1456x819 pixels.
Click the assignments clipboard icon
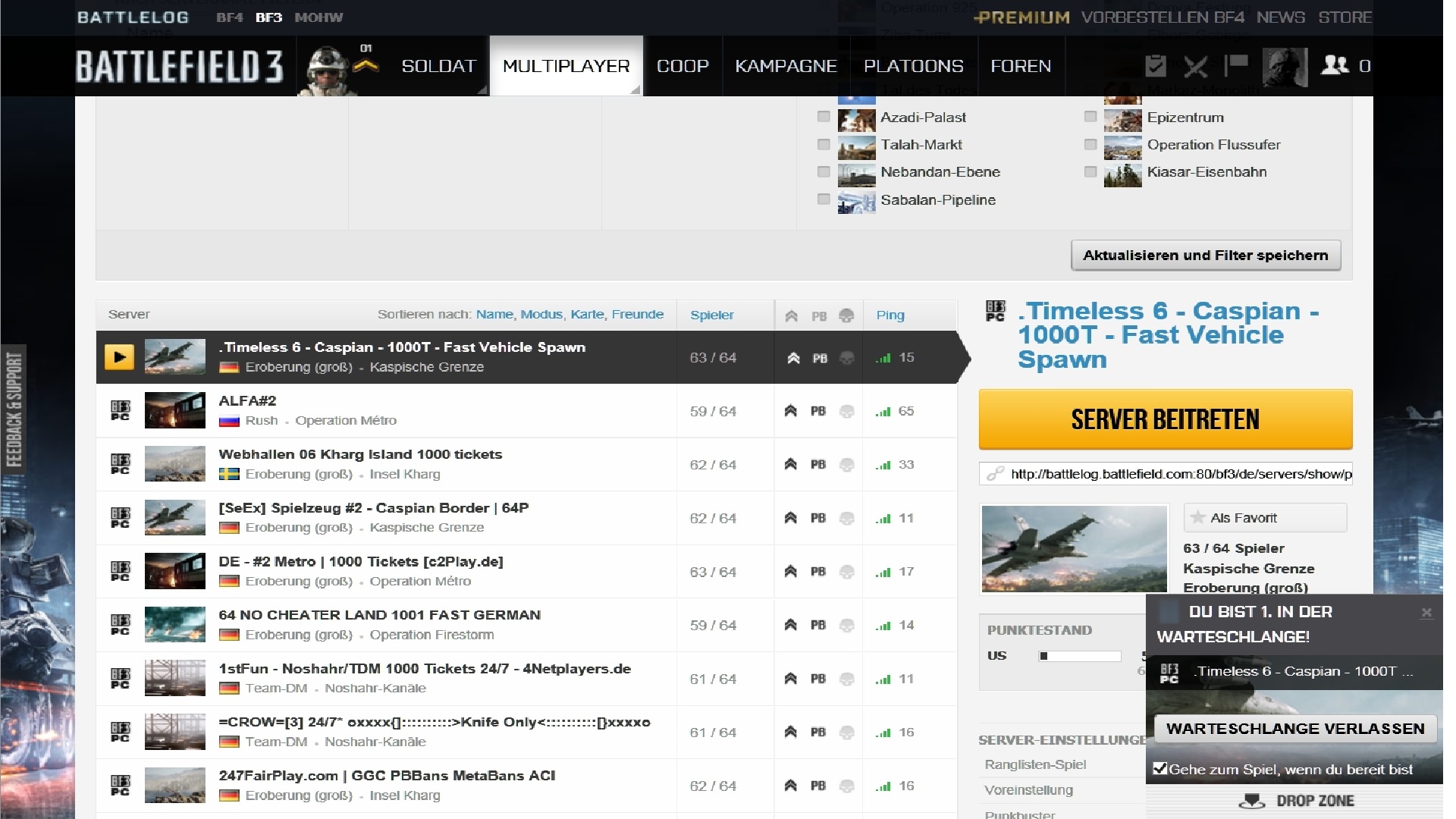pyautogui.click(x=1155, y=66)
